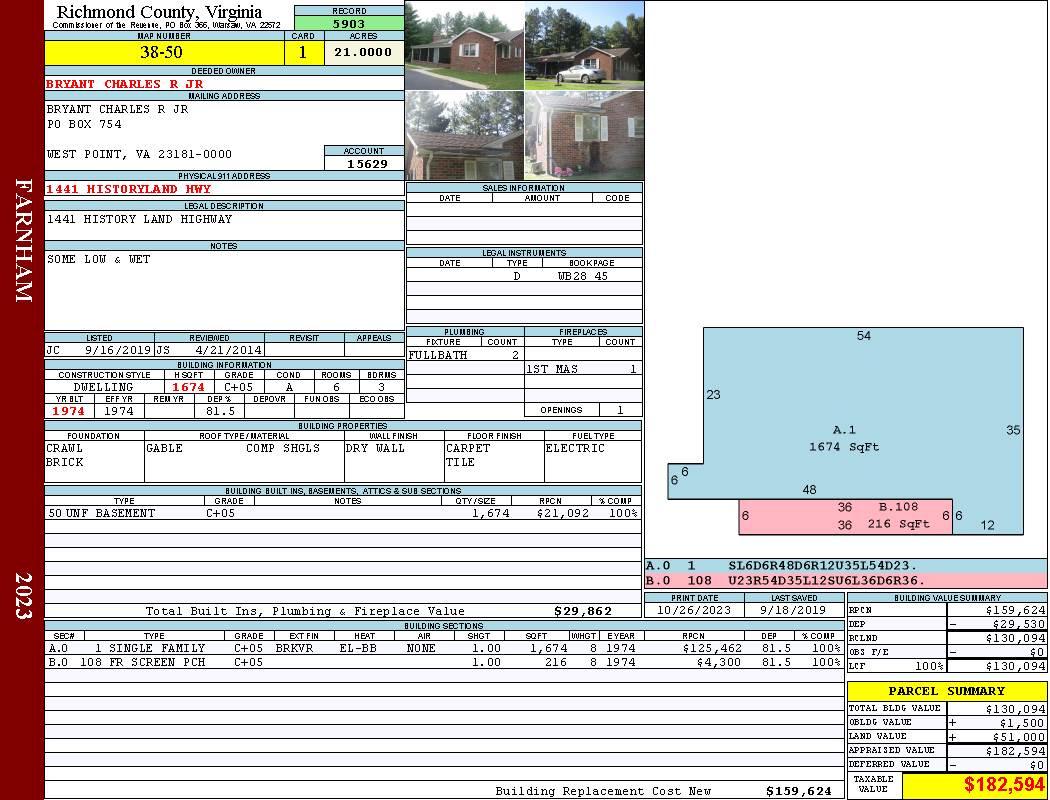Select ELECTRIC fuel type
Viewport: 1050px width, 800px height.
pyautogui.click(x=575, y=448)
